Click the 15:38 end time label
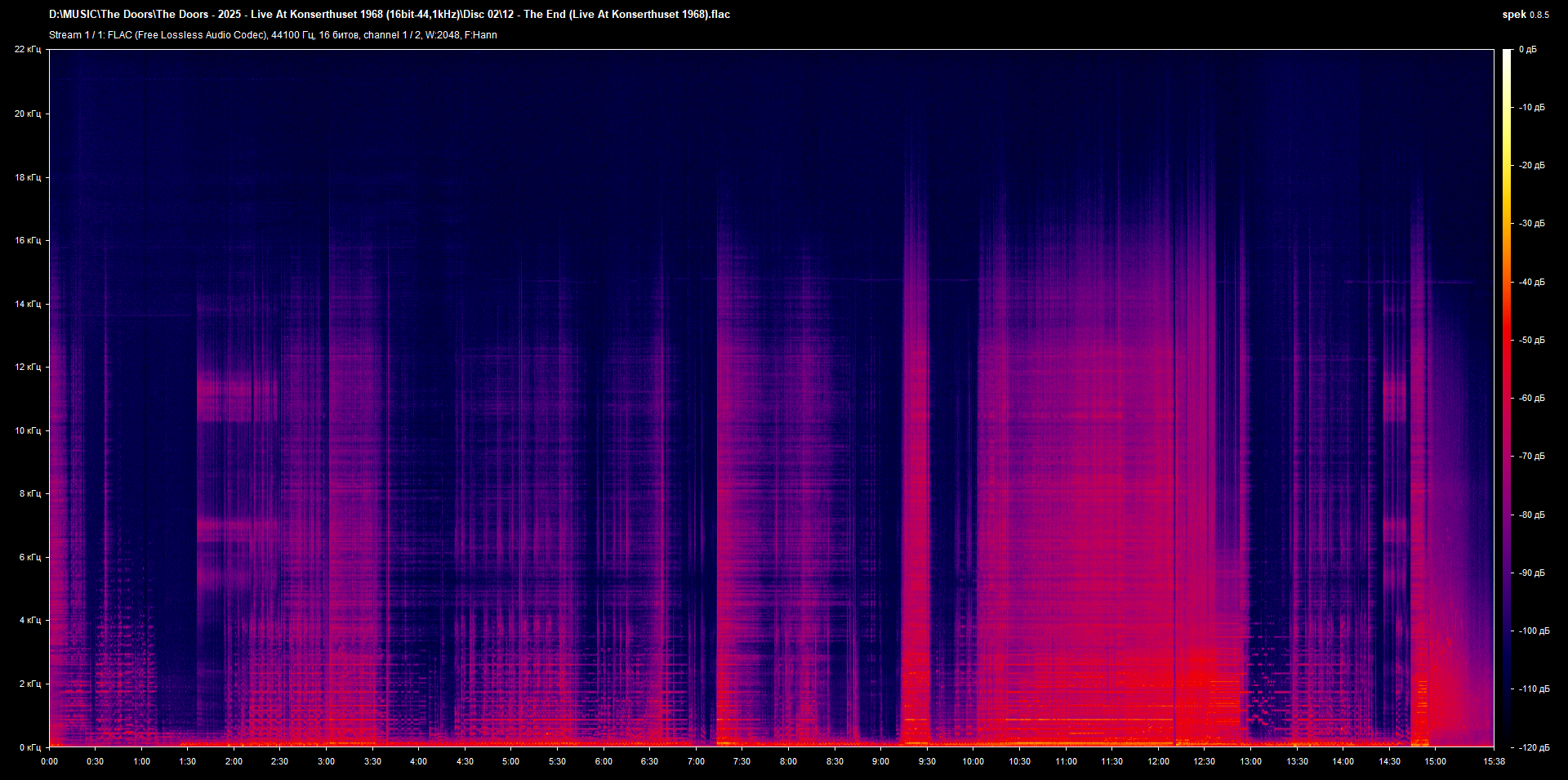This screenshot has height=780, width=1568. (x=1494, y=761)
